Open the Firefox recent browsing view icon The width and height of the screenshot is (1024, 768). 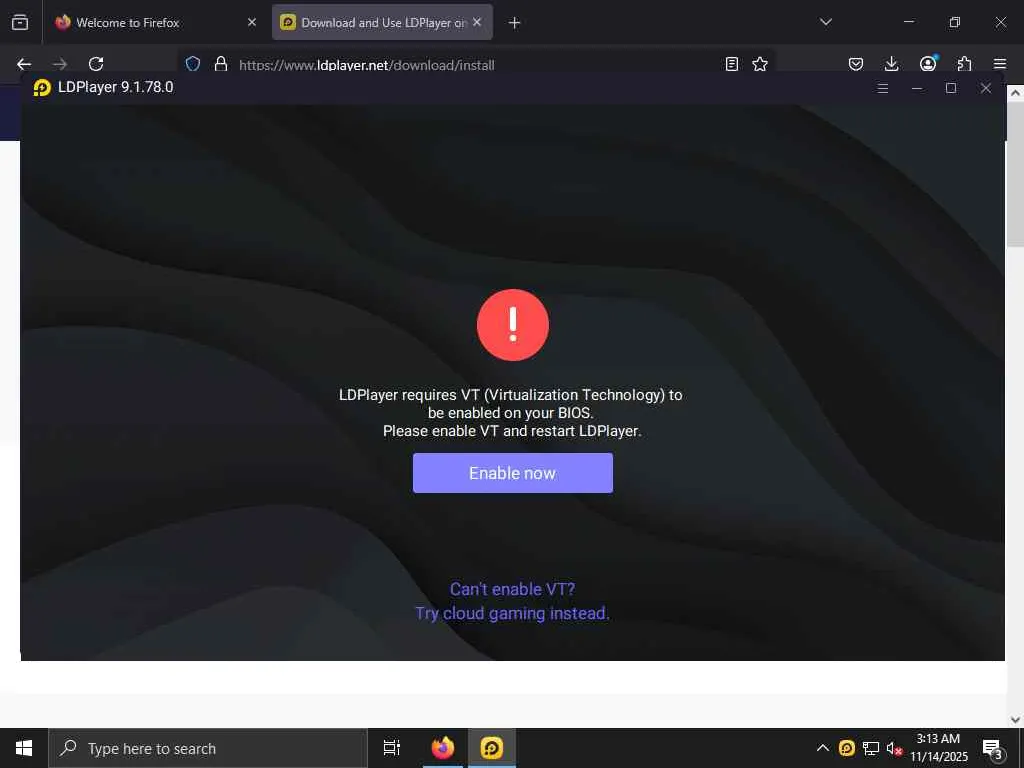point(20,22)
